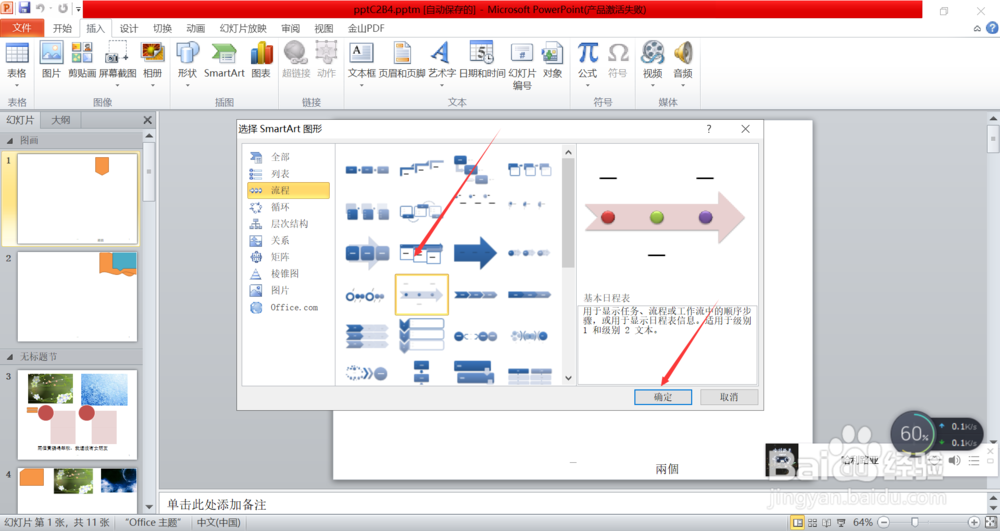Screen dimensions: 1000x531
Task: Save the presentation with the floppy icon
Action: point(24,8)
